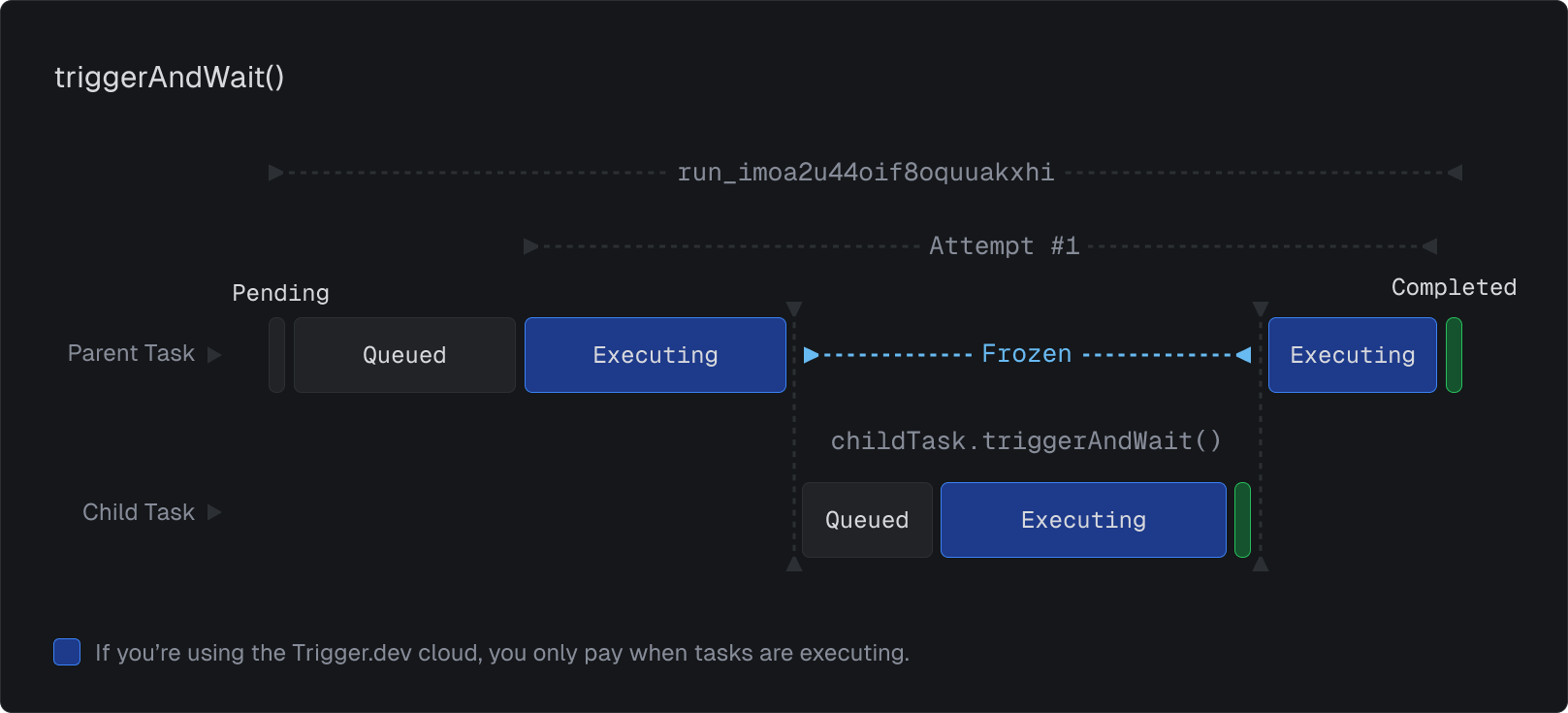1568x713 pixels.
Task: Click the narrow Pending bar before Queued
Action: (276, 355)
